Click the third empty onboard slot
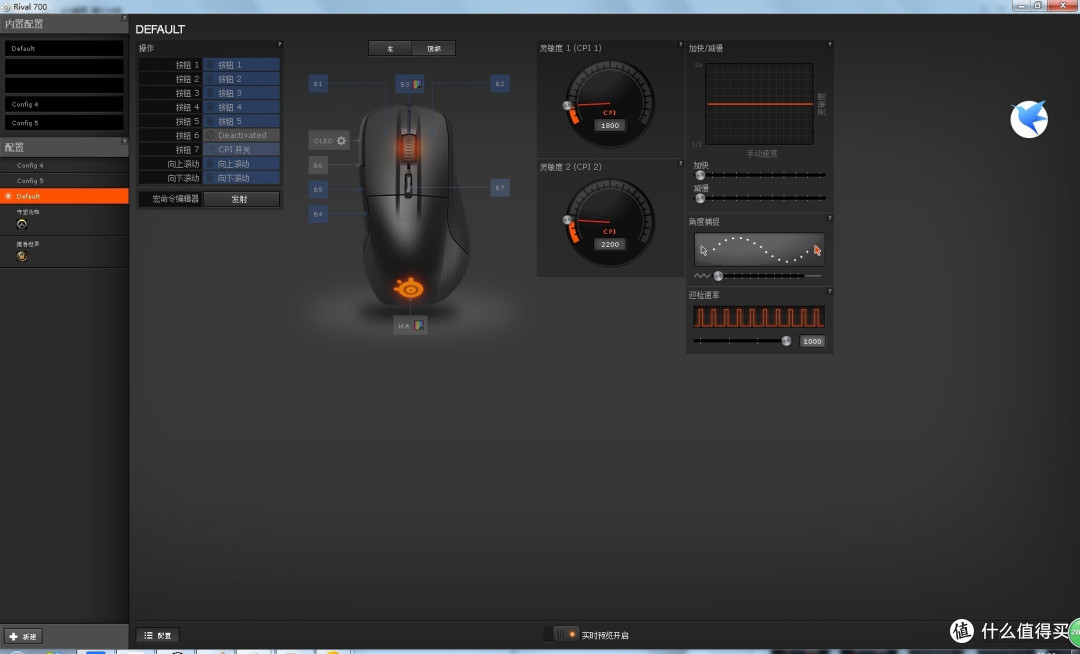The image size is (1080, 654). click(x=64, y=85)
